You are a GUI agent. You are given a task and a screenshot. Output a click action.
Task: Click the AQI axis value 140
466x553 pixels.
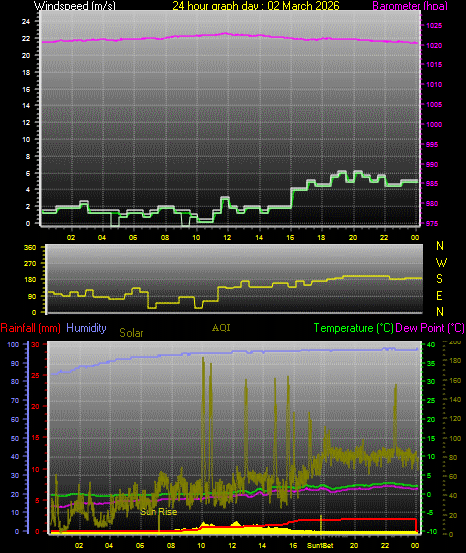click(455, 400)
